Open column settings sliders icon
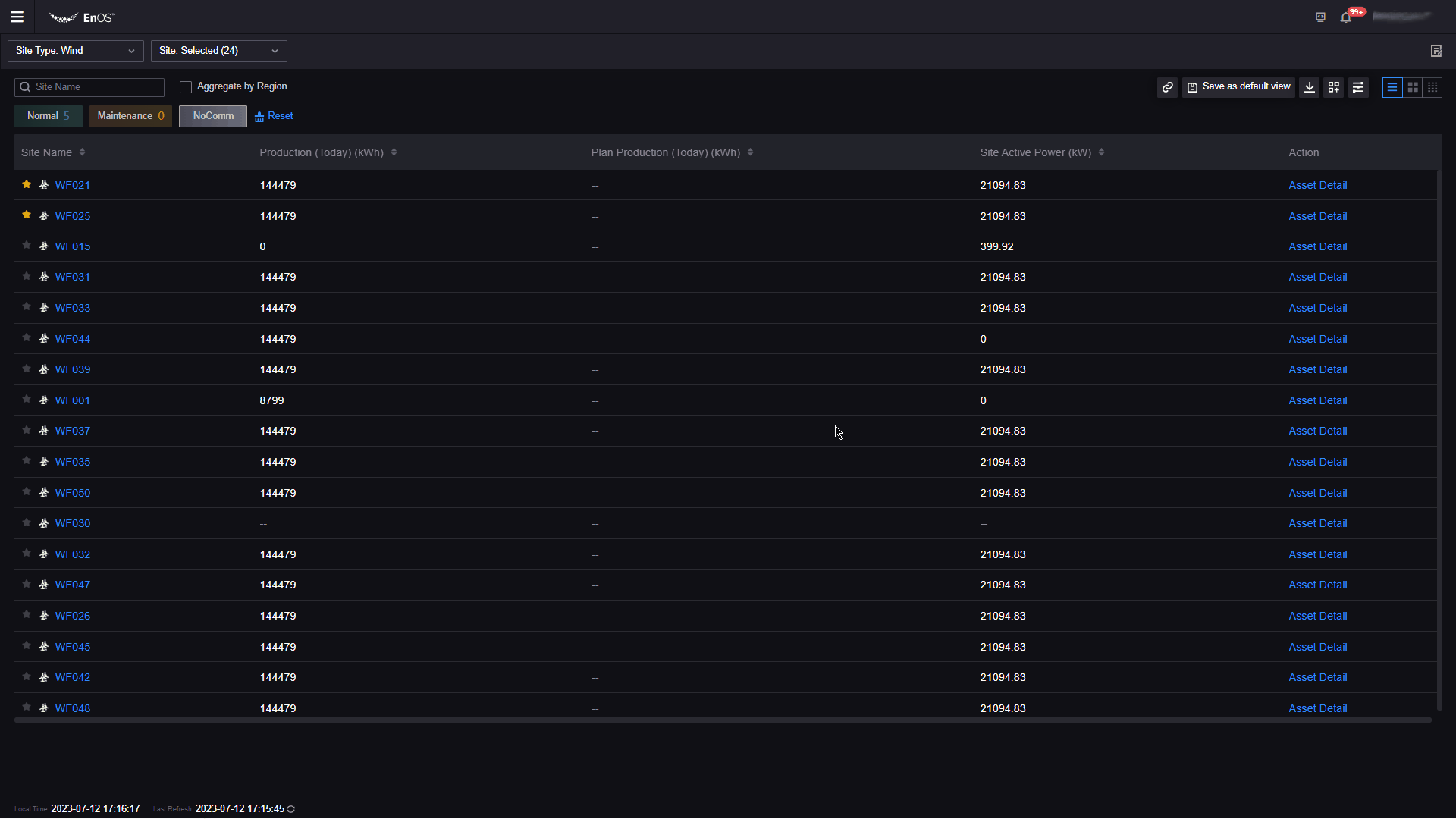 tap(1357, 87)
